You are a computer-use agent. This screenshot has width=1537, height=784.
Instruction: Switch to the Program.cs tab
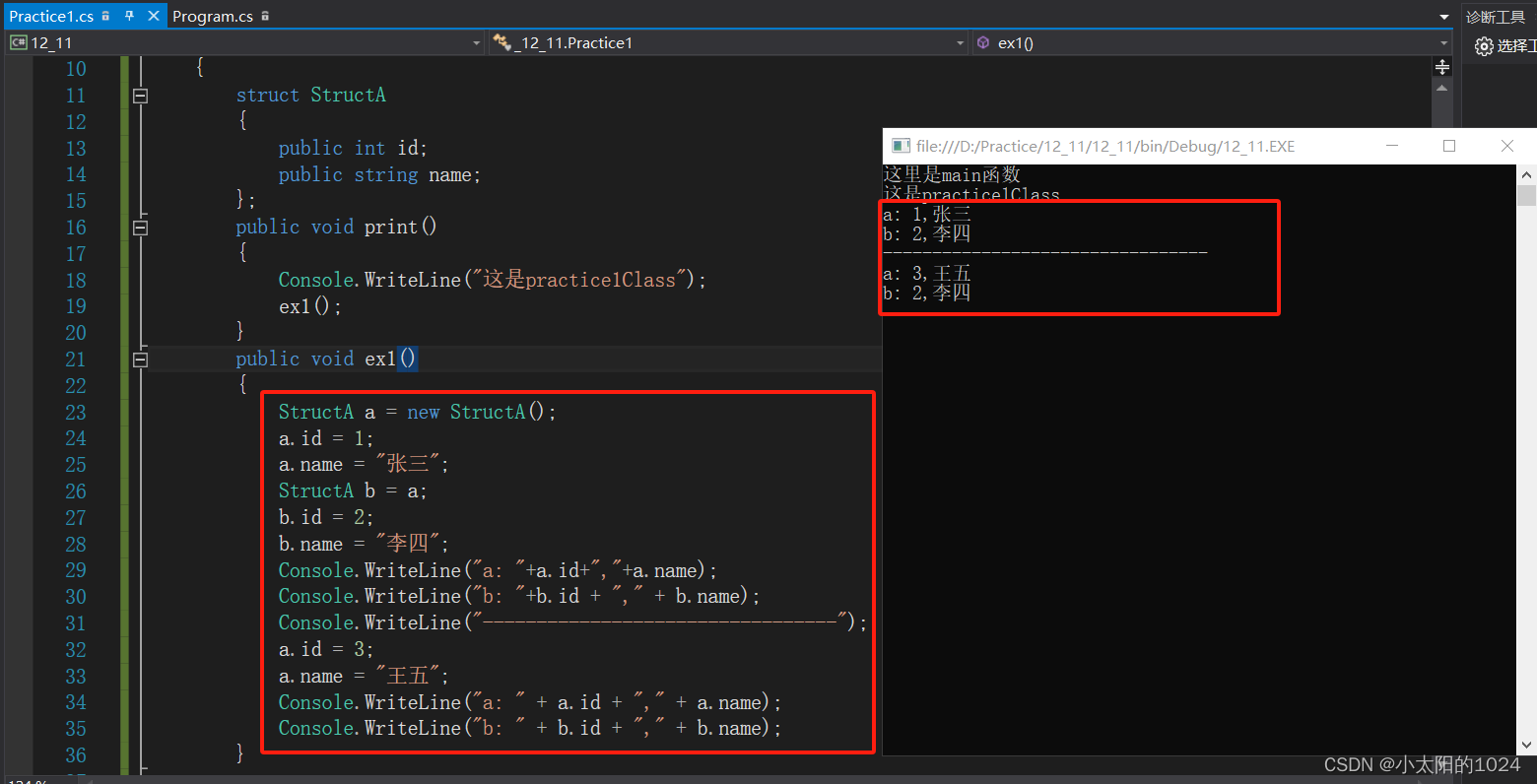(x=213, y=16)
